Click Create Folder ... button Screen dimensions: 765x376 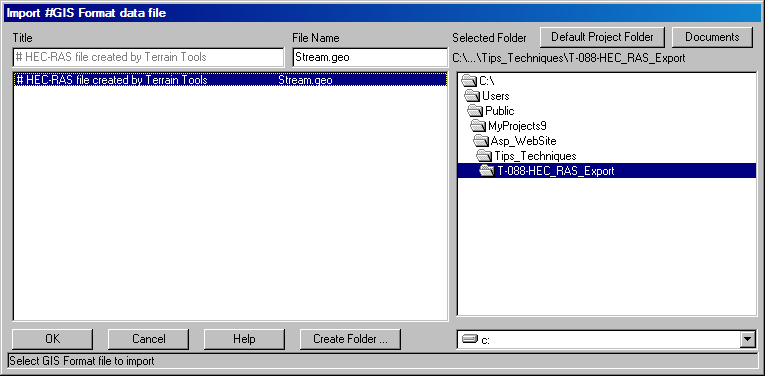[350, 339]
